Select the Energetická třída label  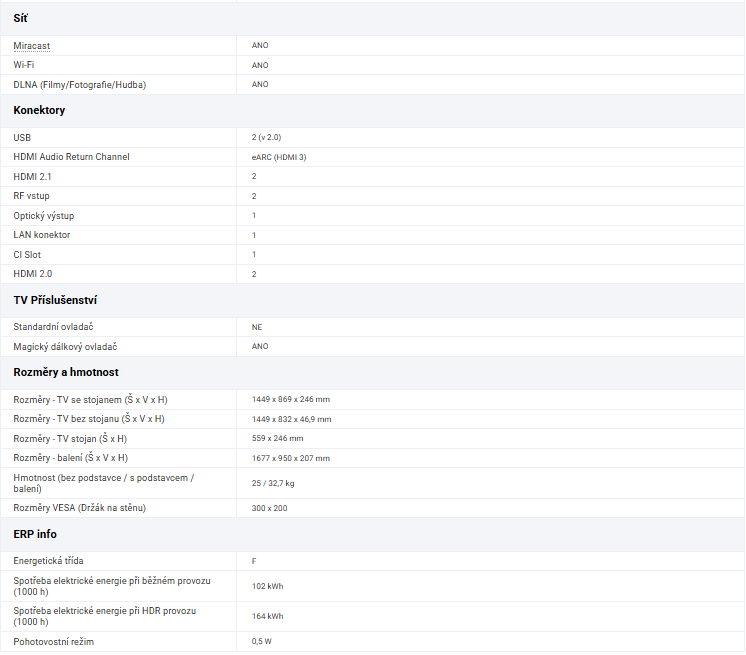pos(48,561)
